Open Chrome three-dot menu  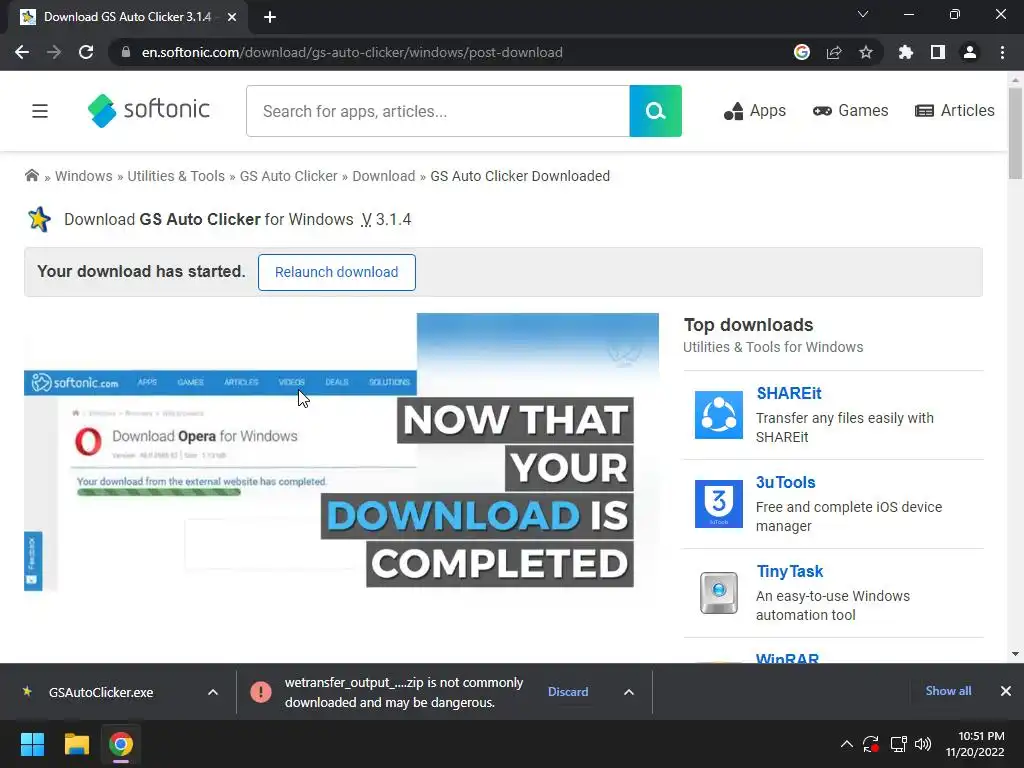click(x=1002, y=52)
